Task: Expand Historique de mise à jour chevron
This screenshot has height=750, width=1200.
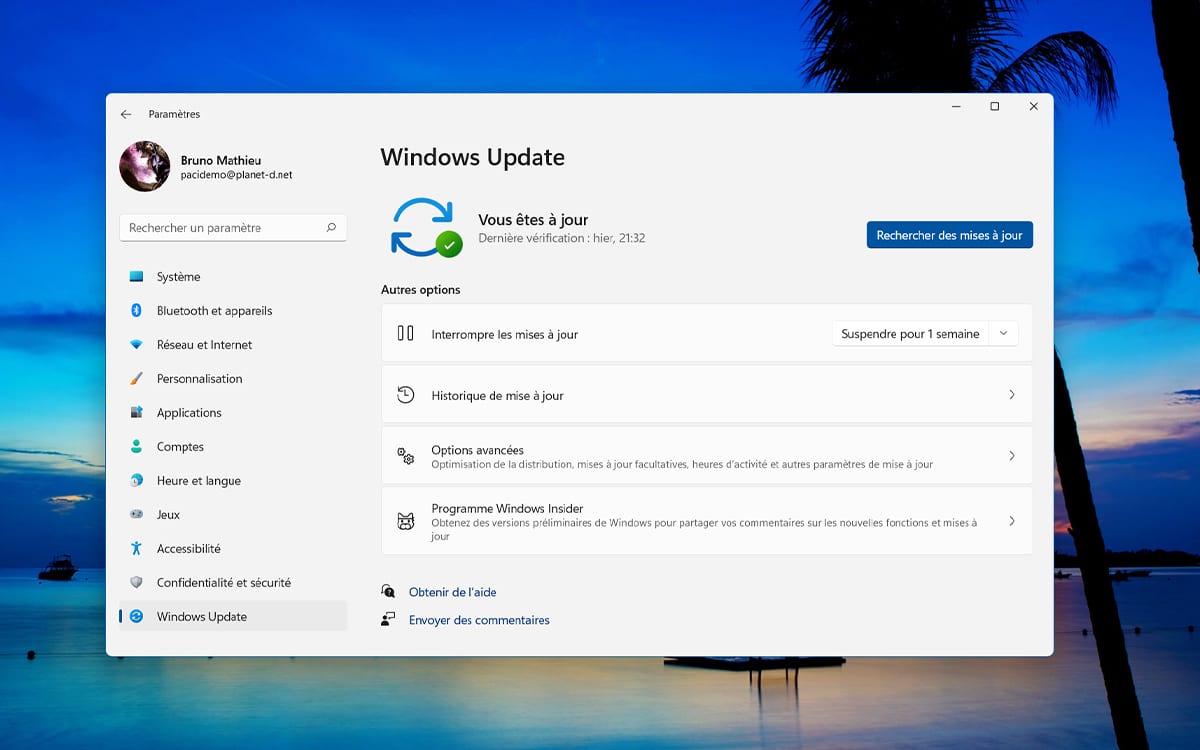Action: [x=1011, y=395]
